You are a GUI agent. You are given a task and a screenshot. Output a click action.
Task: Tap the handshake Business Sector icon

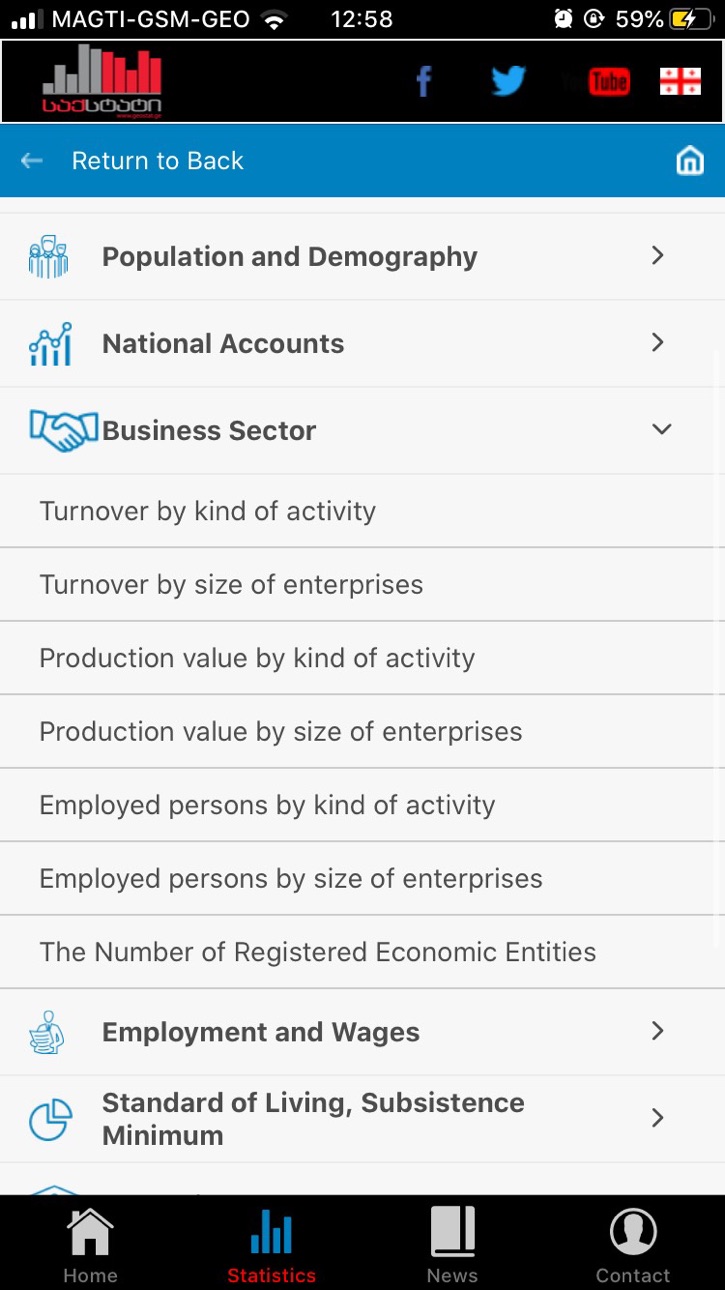coord(64,431)
